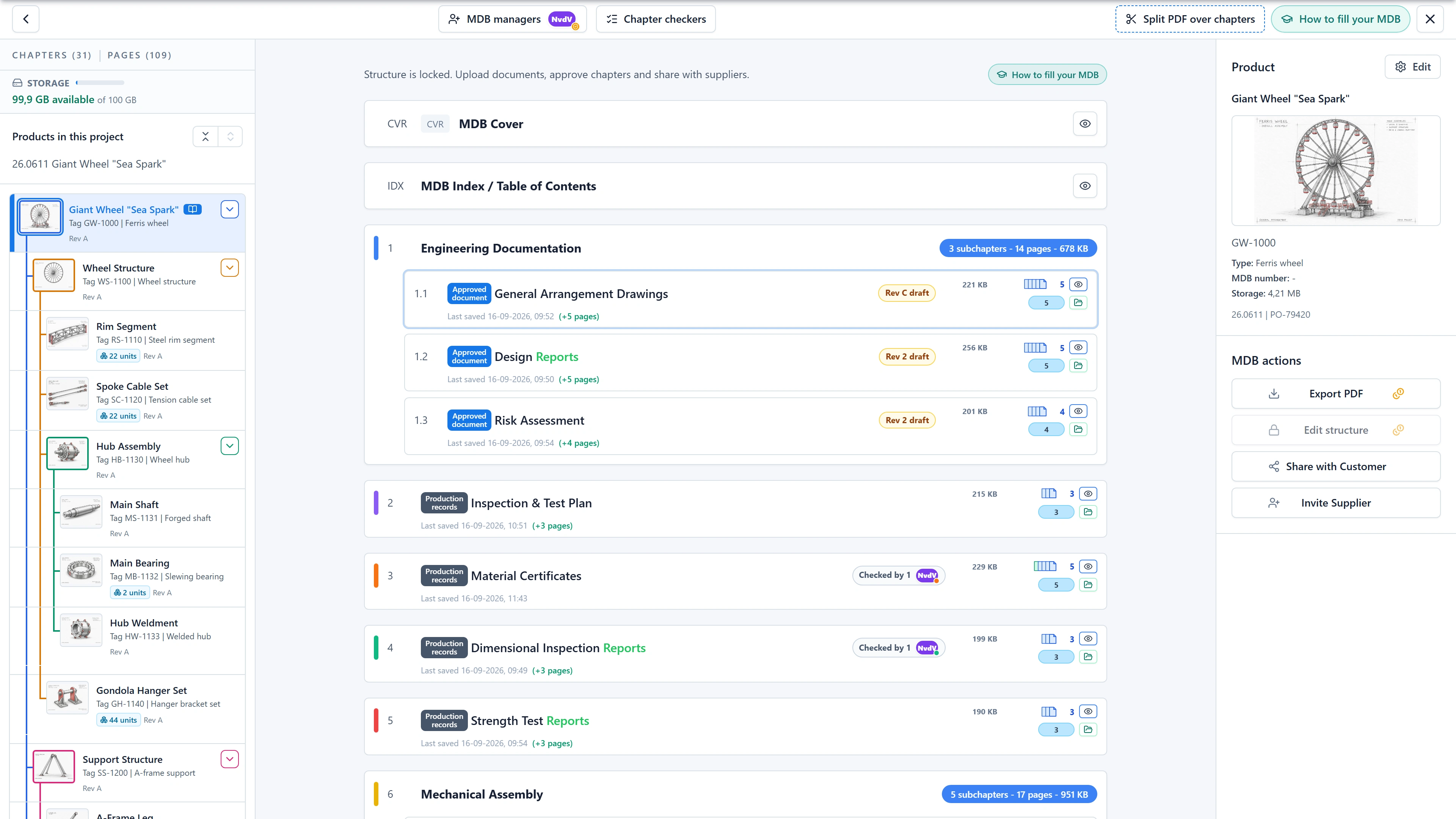The height and width of the screenshot is (819, 1456).
Task: Close the MDB view with the X button
Action: point(1430,19)
